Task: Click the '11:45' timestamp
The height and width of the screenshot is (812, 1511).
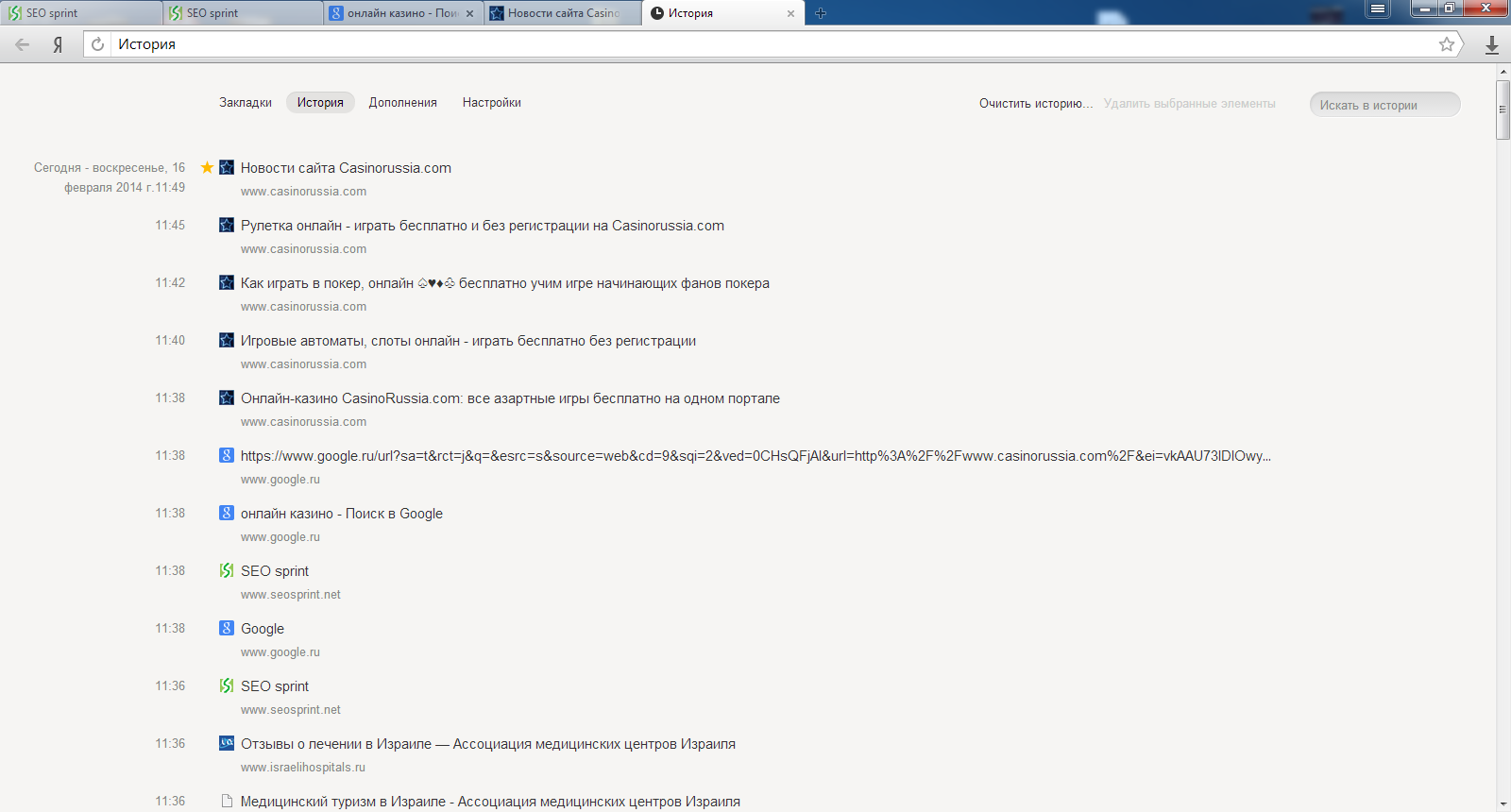Action: point(170,225)
